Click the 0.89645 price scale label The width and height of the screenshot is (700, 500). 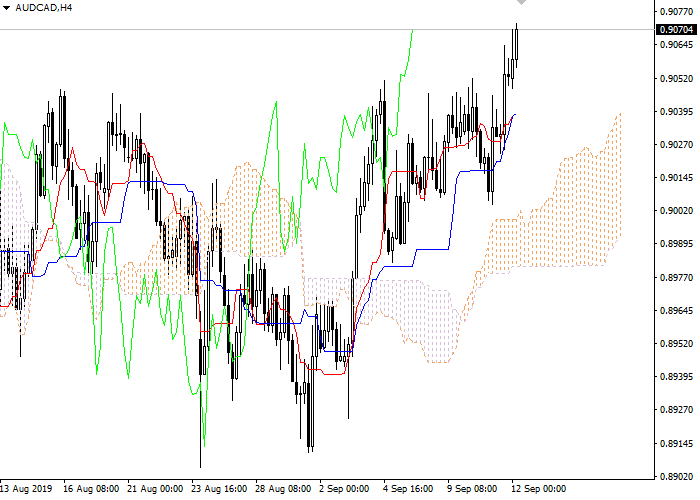676,310
